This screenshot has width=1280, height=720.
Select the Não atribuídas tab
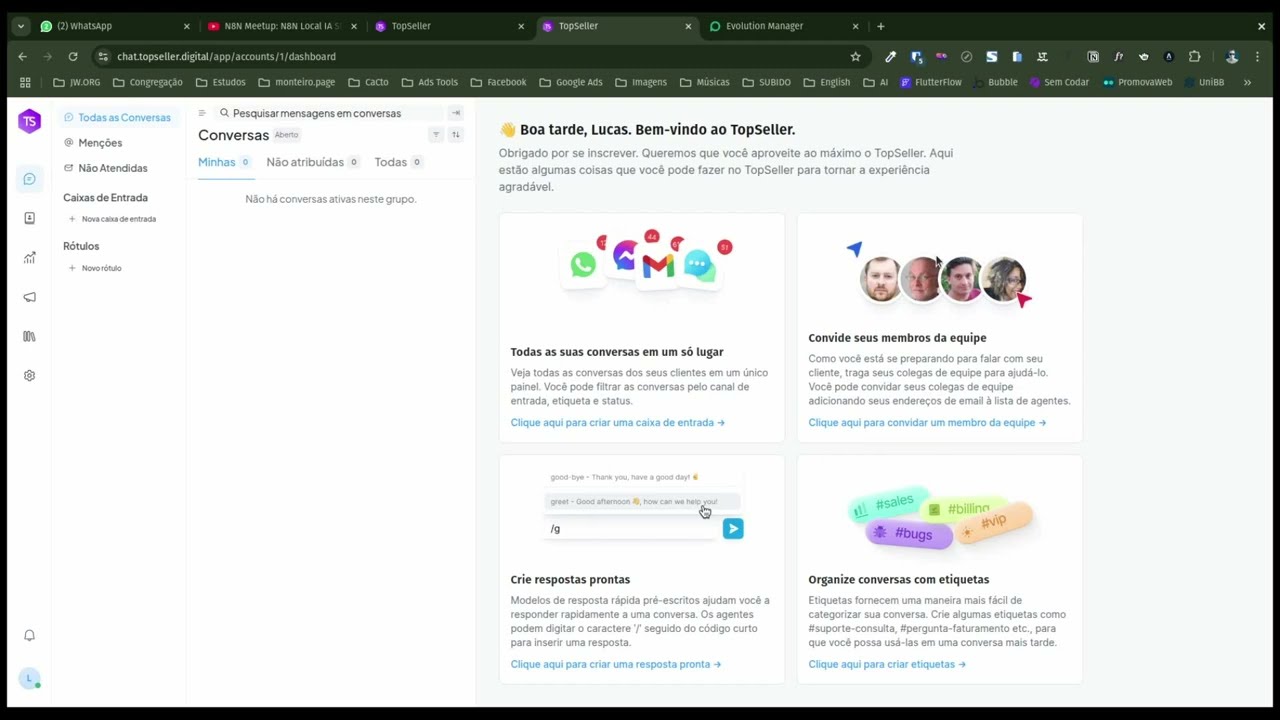coord(313,162)
